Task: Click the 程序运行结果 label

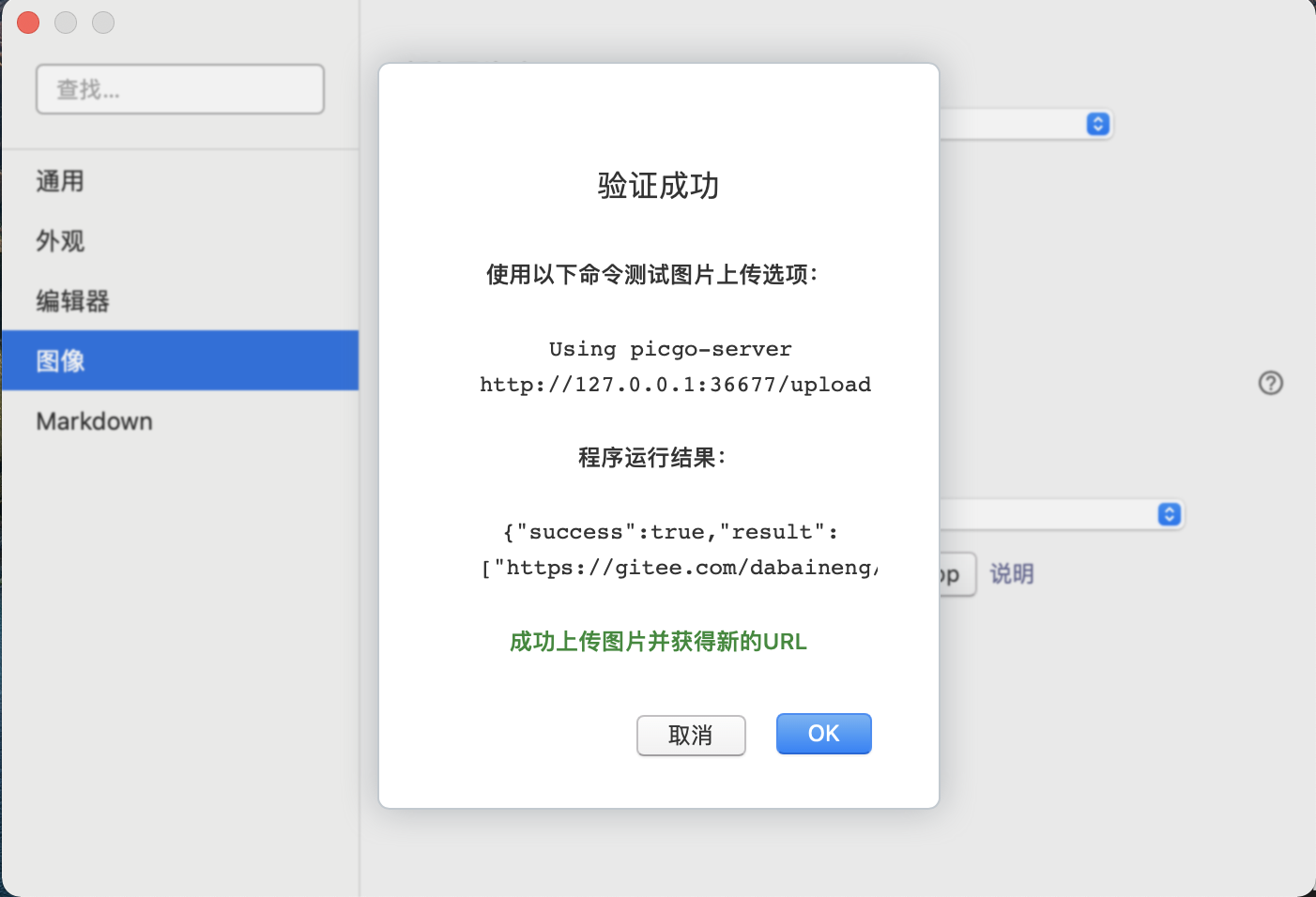Action: click(x=652, y=458)
